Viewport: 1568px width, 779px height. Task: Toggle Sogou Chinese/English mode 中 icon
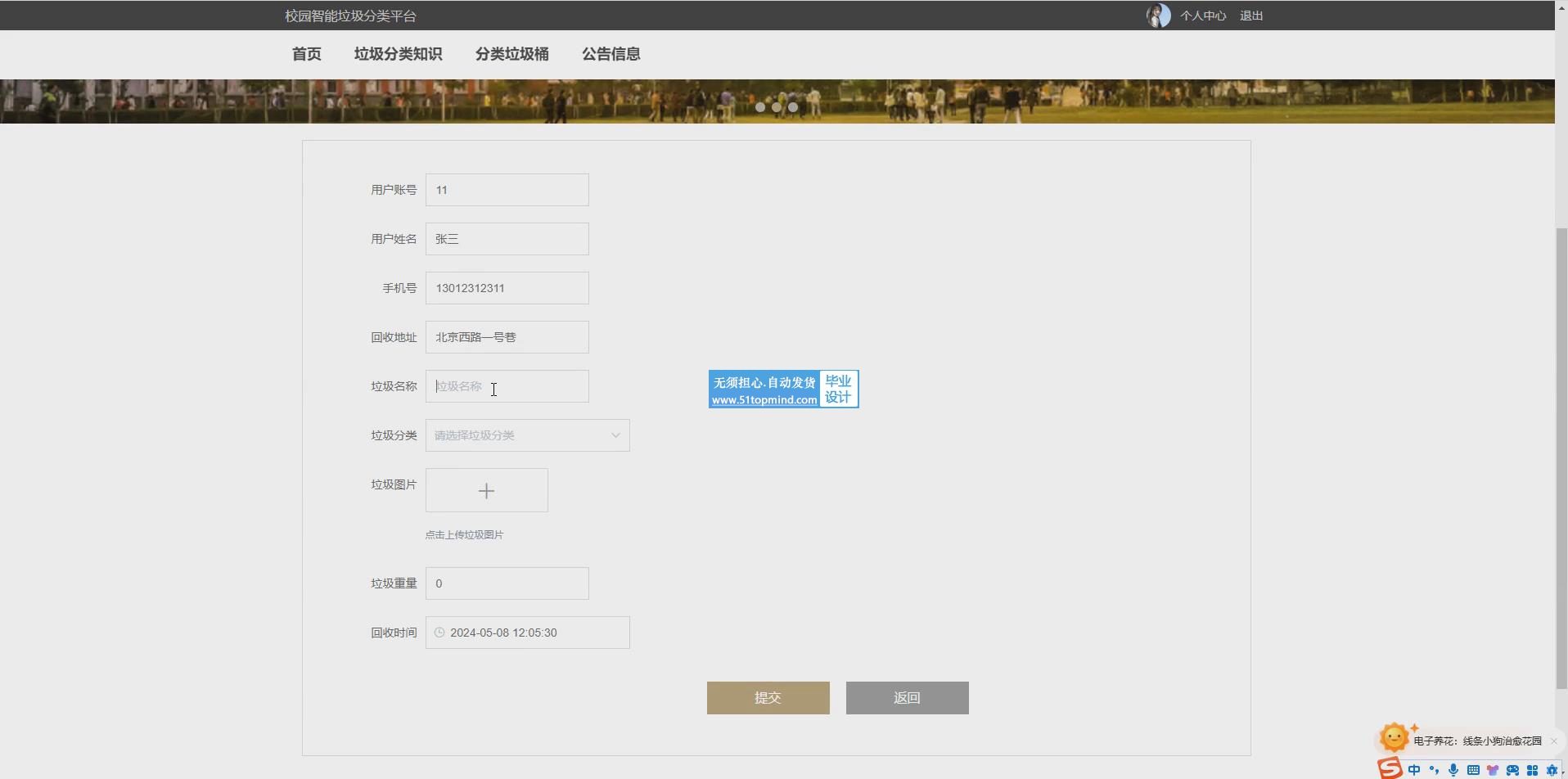point(1414,770)
